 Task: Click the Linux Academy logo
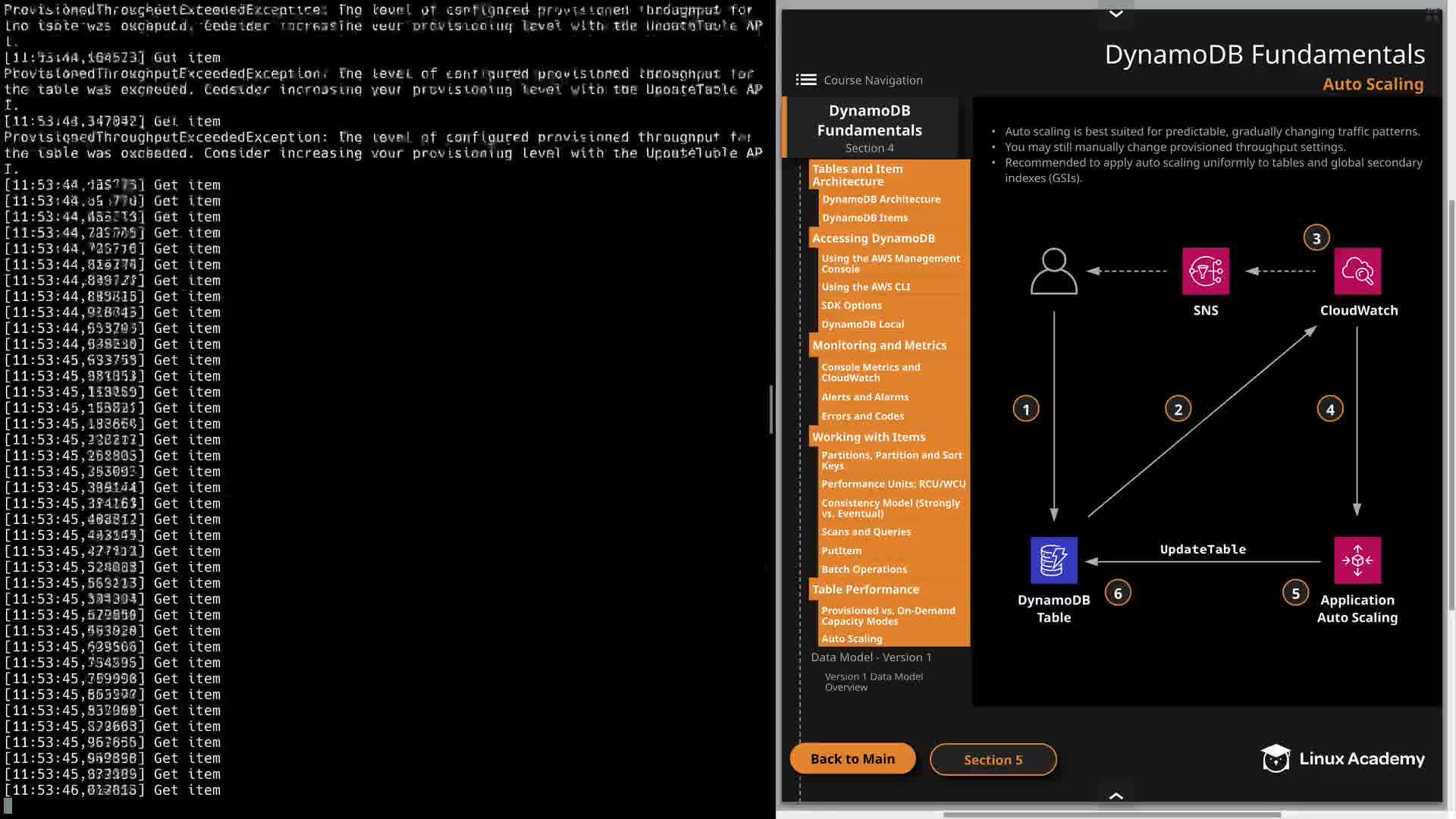pyautogui.click(x=1342, y=758)
